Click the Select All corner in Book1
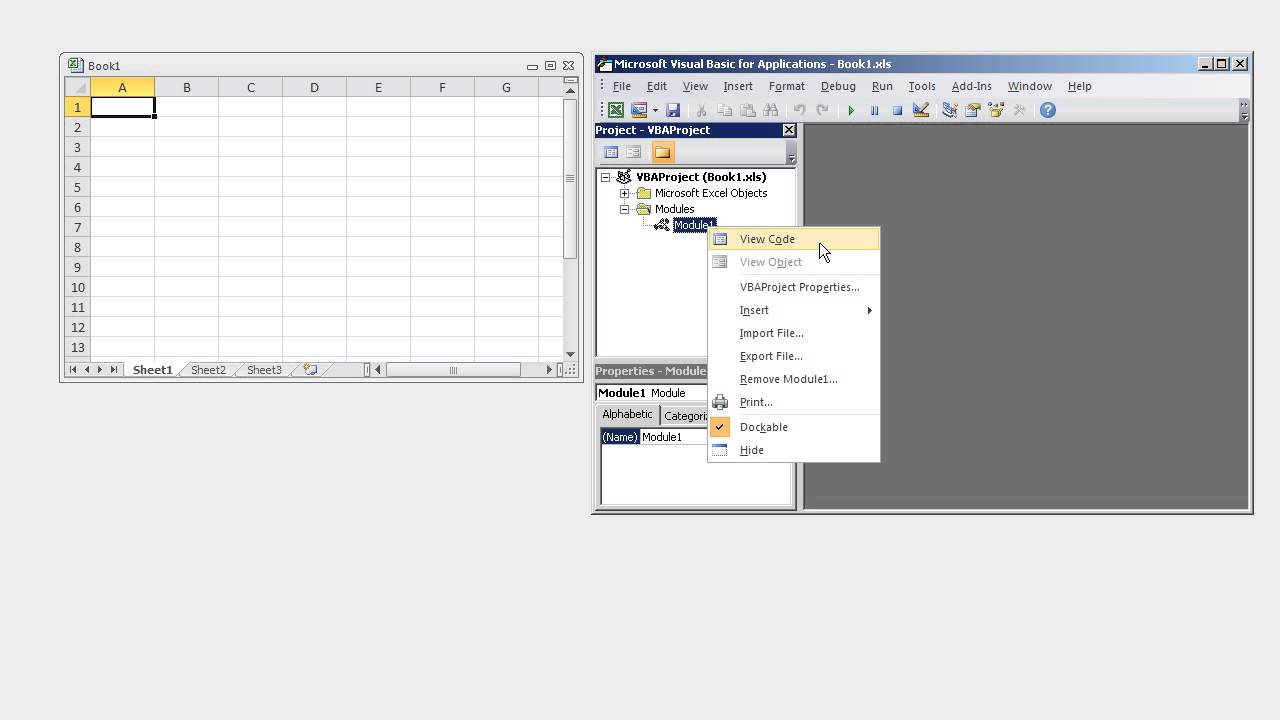This screenshot has height=720, width=1280. coord(77,87)
